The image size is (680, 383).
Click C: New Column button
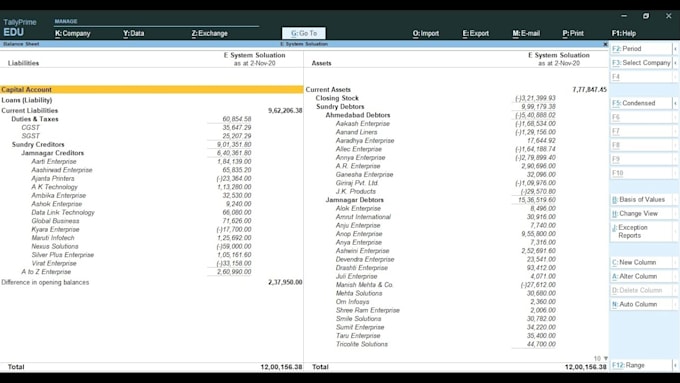[x=641, y=262]
